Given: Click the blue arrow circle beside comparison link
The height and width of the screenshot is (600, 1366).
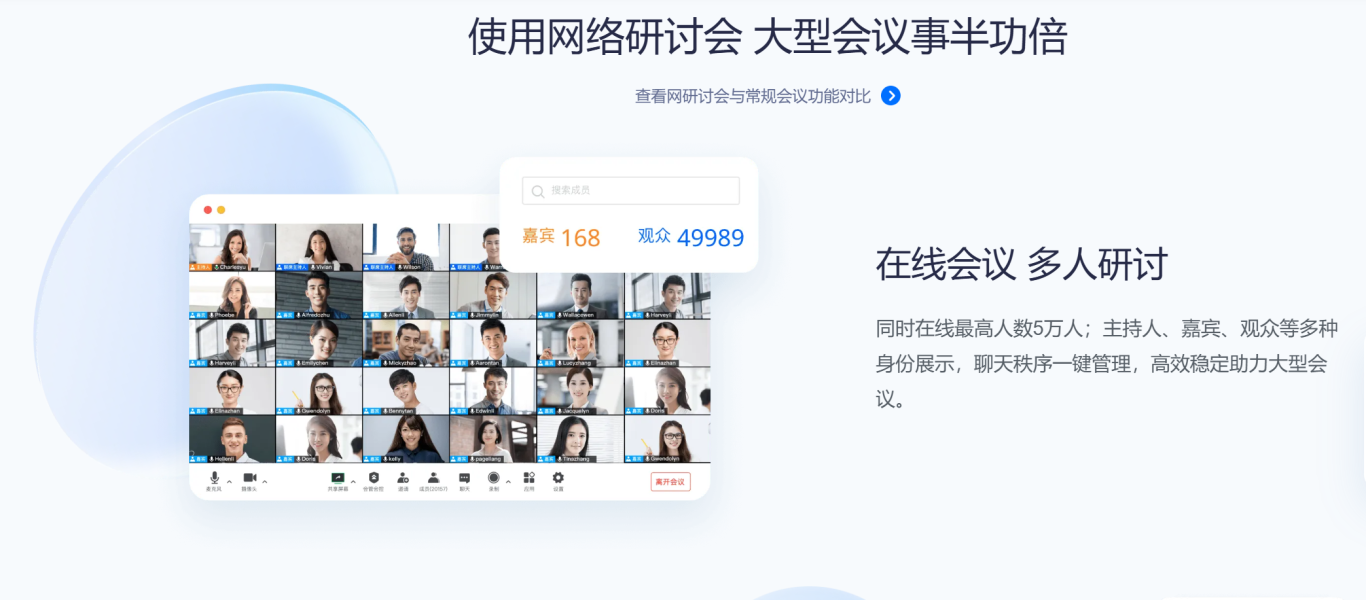Looking at the screenshot, I should [x=891, y=96].
